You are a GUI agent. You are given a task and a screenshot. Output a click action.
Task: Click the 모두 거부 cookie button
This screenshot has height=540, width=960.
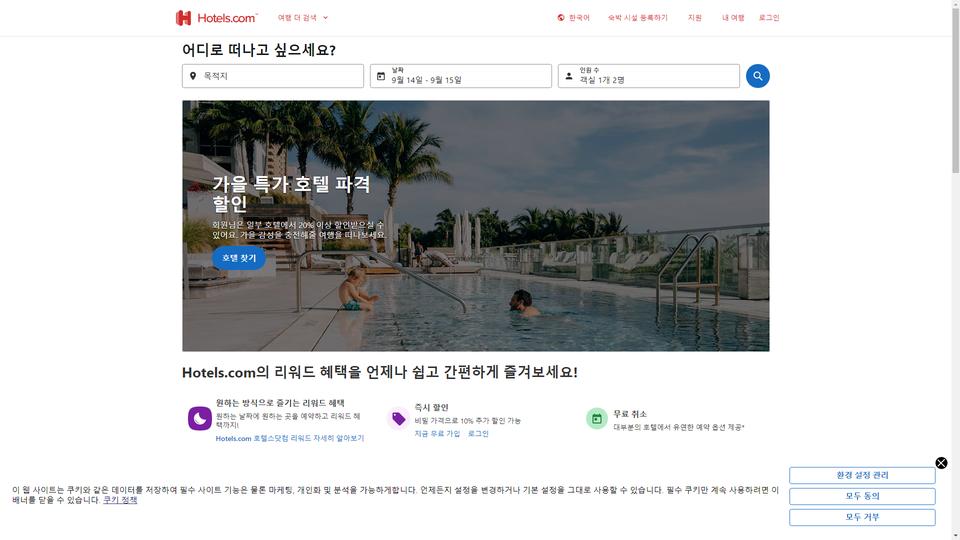(x=862, y=517)
